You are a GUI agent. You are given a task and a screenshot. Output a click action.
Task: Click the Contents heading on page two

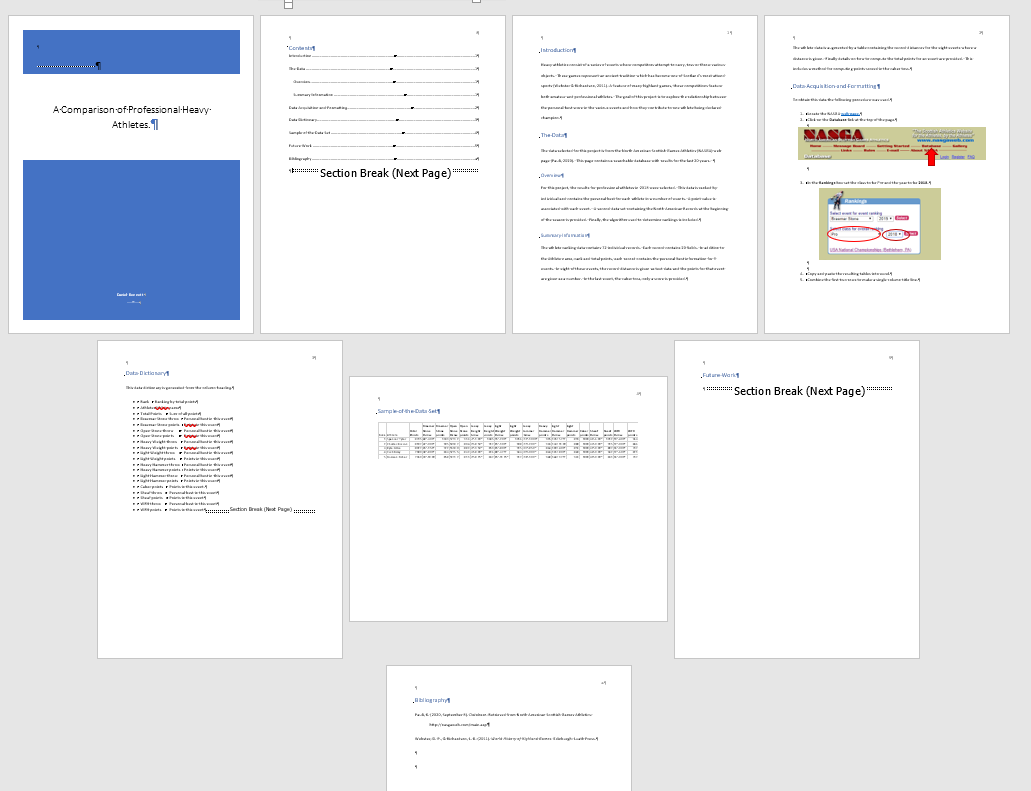301,48
